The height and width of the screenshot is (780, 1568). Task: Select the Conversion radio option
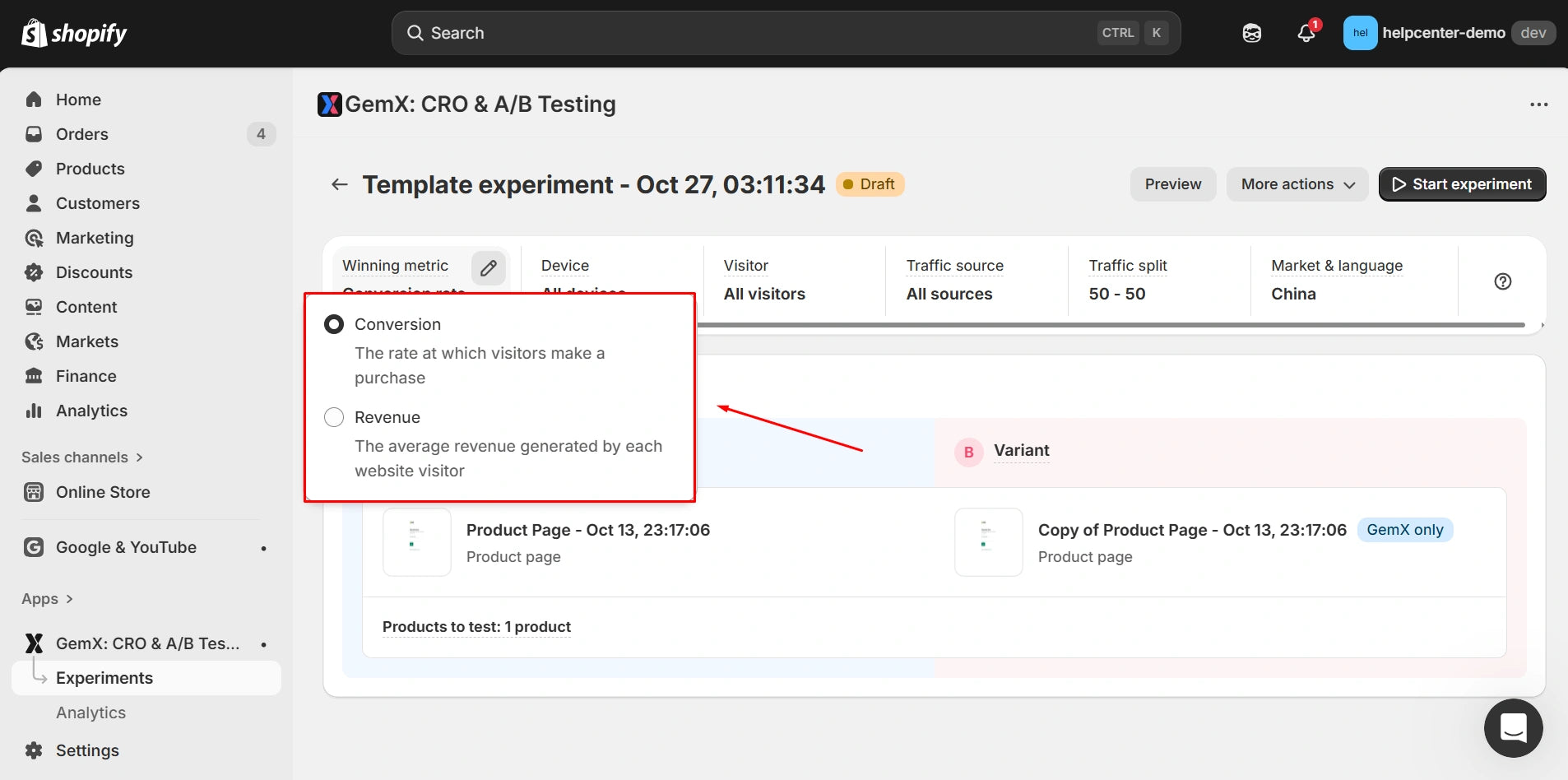334,324
